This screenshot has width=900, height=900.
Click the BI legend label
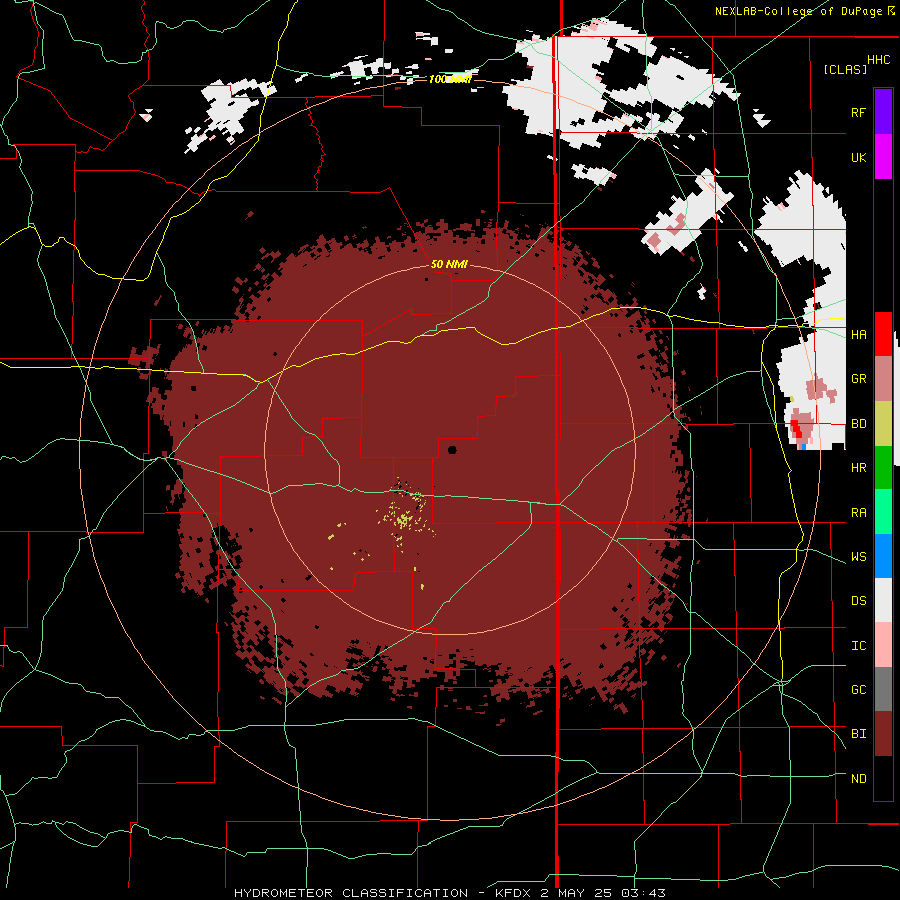[x=858, y=734]
